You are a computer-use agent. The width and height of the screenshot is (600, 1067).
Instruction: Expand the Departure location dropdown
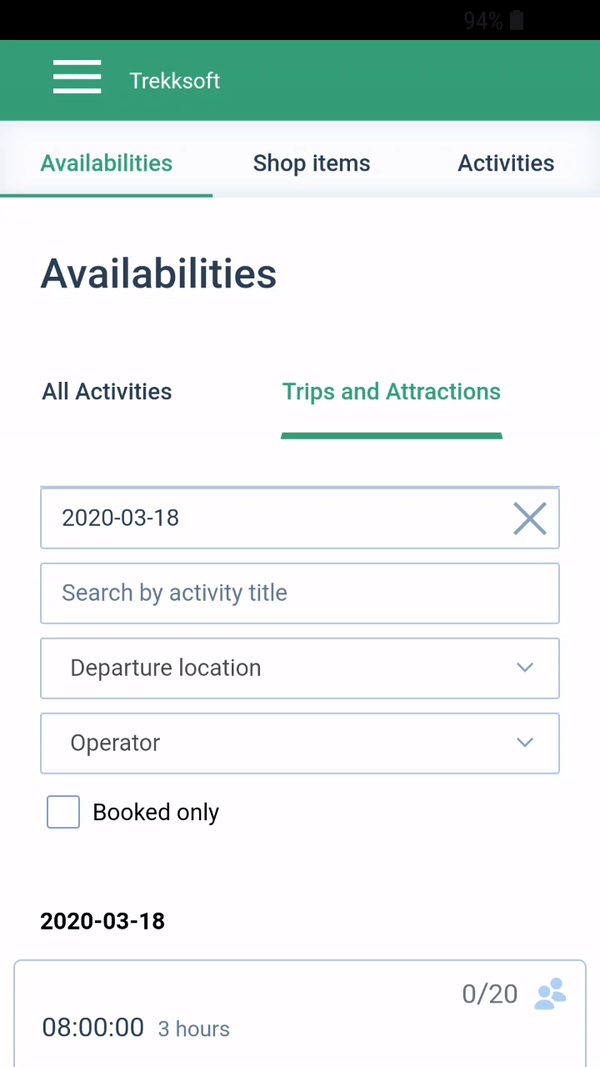pos(300,668)
